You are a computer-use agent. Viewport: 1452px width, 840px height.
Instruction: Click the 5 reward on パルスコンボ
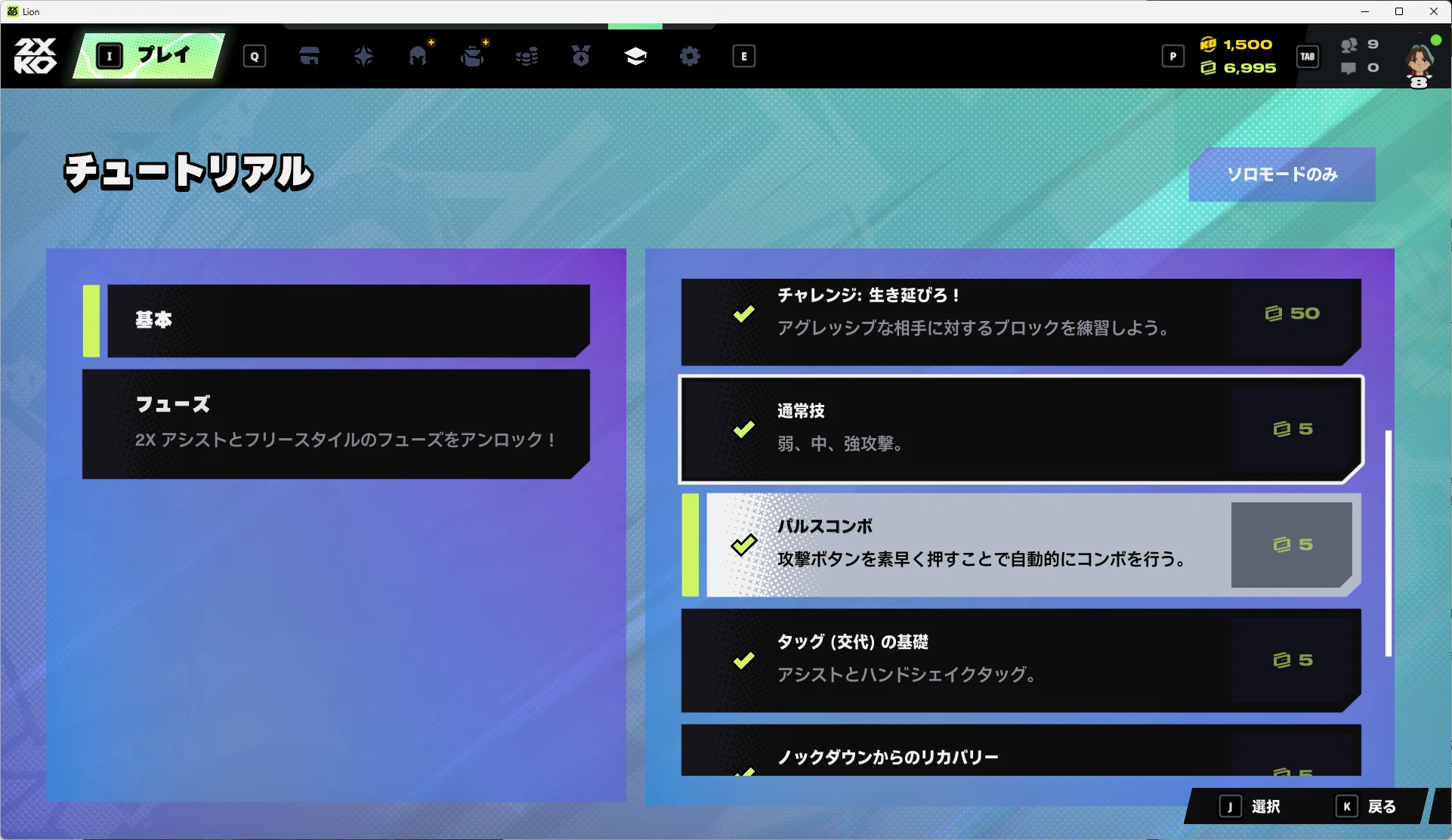[x=1292, y=545]
